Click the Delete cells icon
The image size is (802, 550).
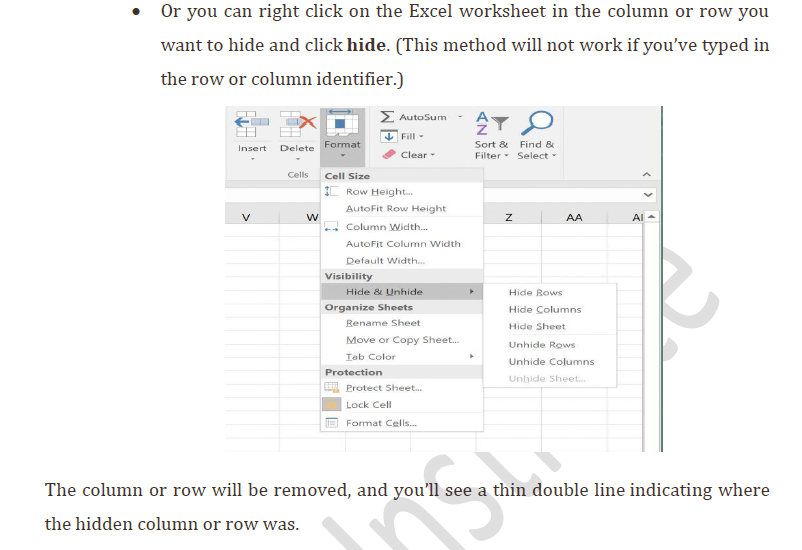(x=296, y=124)
